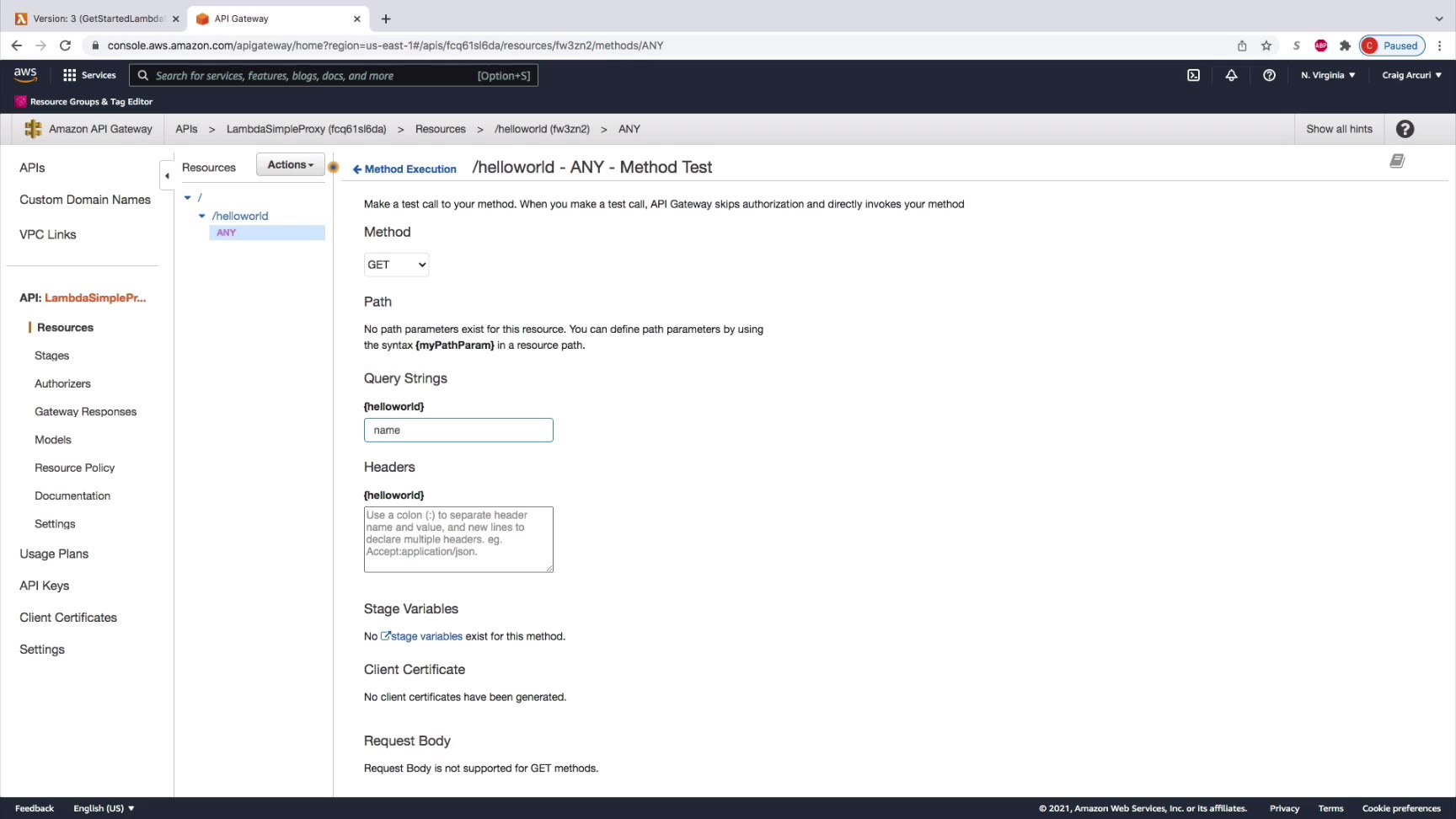Select Stages in the API menu
1456x819 pixels.
51,356
